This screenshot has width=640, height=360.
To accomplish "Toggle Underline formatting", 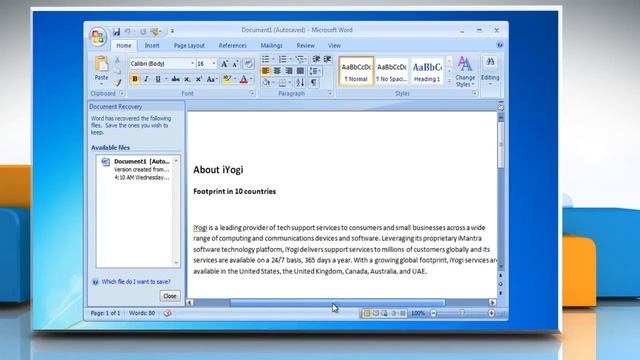I will [x=158, y=79].
